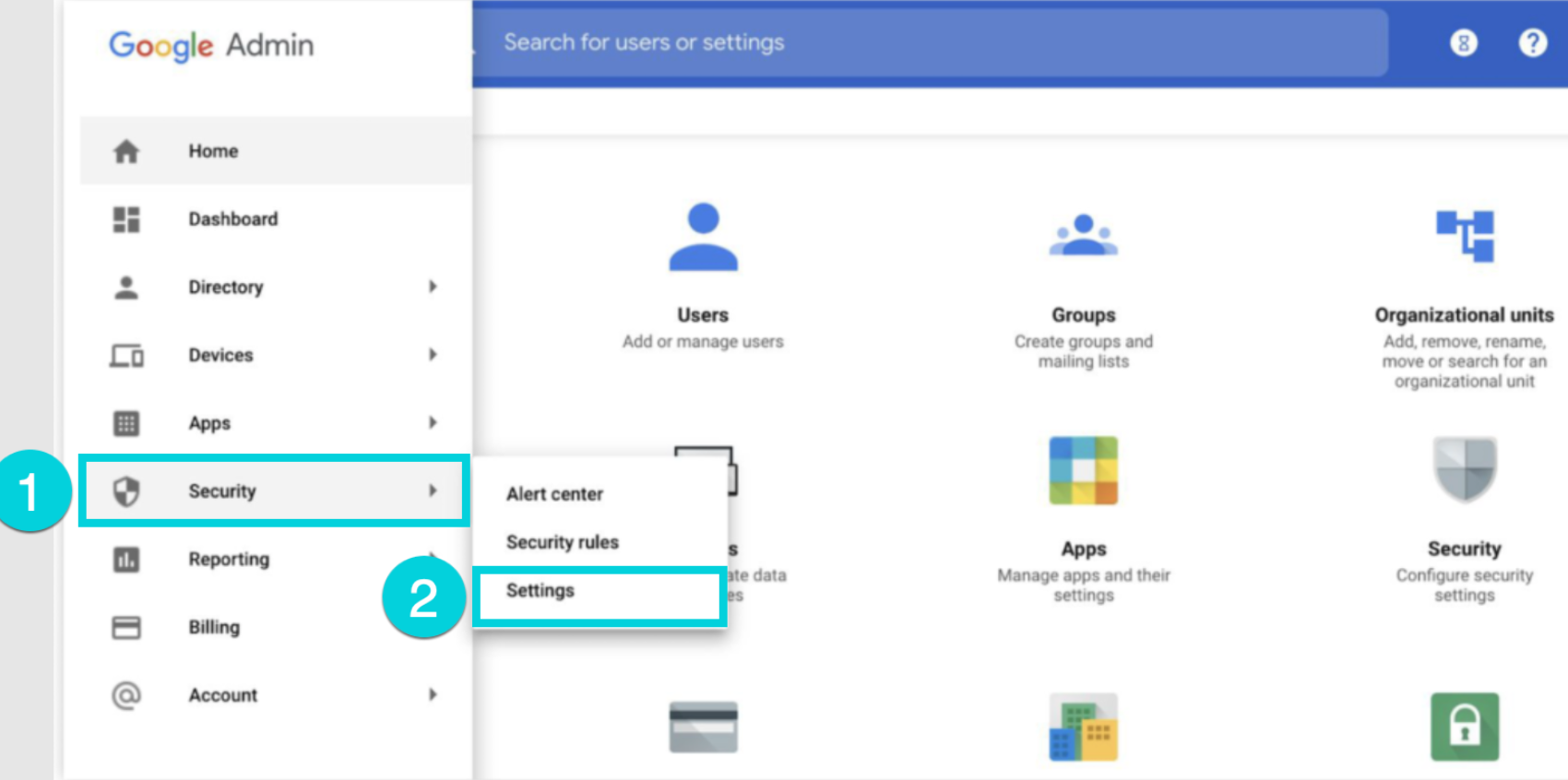The image size is (1568, 780).
Task: Click Organizational units description text
Action: (x=1465, y=361)
